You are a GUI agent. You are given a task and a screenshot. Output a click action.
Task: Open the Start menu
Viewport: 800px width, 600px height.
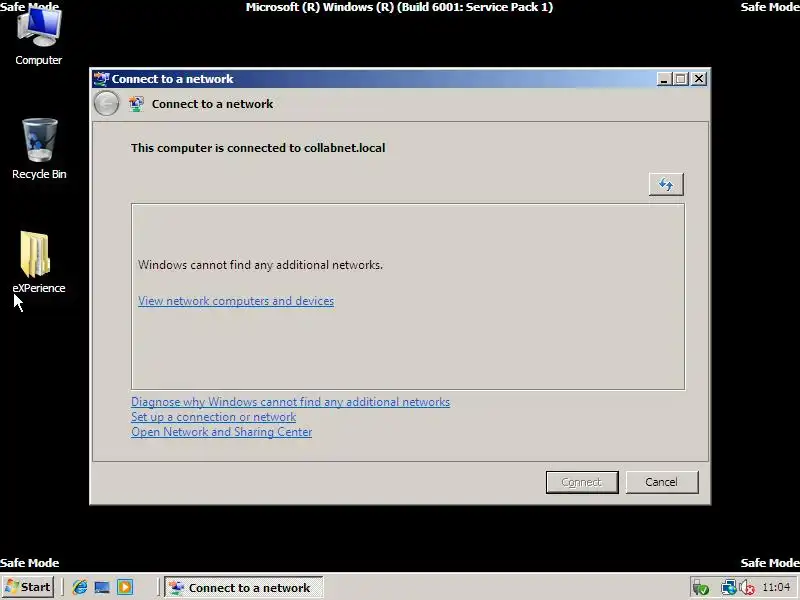click(x=28, y=587)
